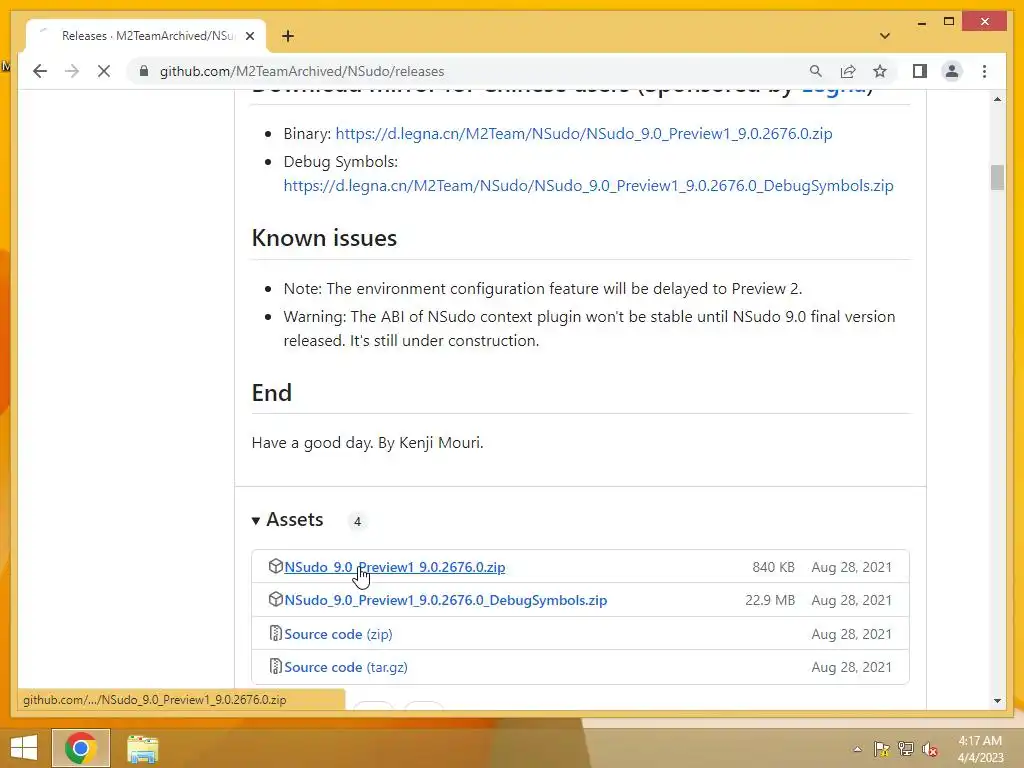Open the taskbar clock showing 4:17 AM
Image resolution: width=1024 pixels, height=768 pixels.
[x=980, y=749]
